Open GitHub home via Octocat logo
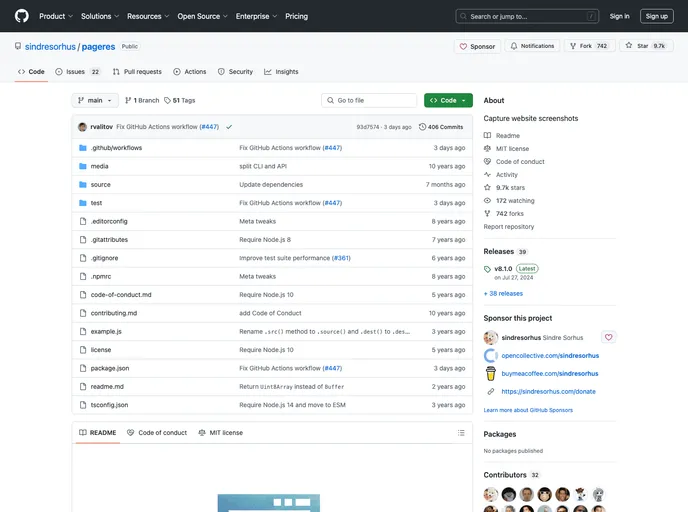Image resolution: width=688 pixels, height=512 pixels. pos(22,16)
